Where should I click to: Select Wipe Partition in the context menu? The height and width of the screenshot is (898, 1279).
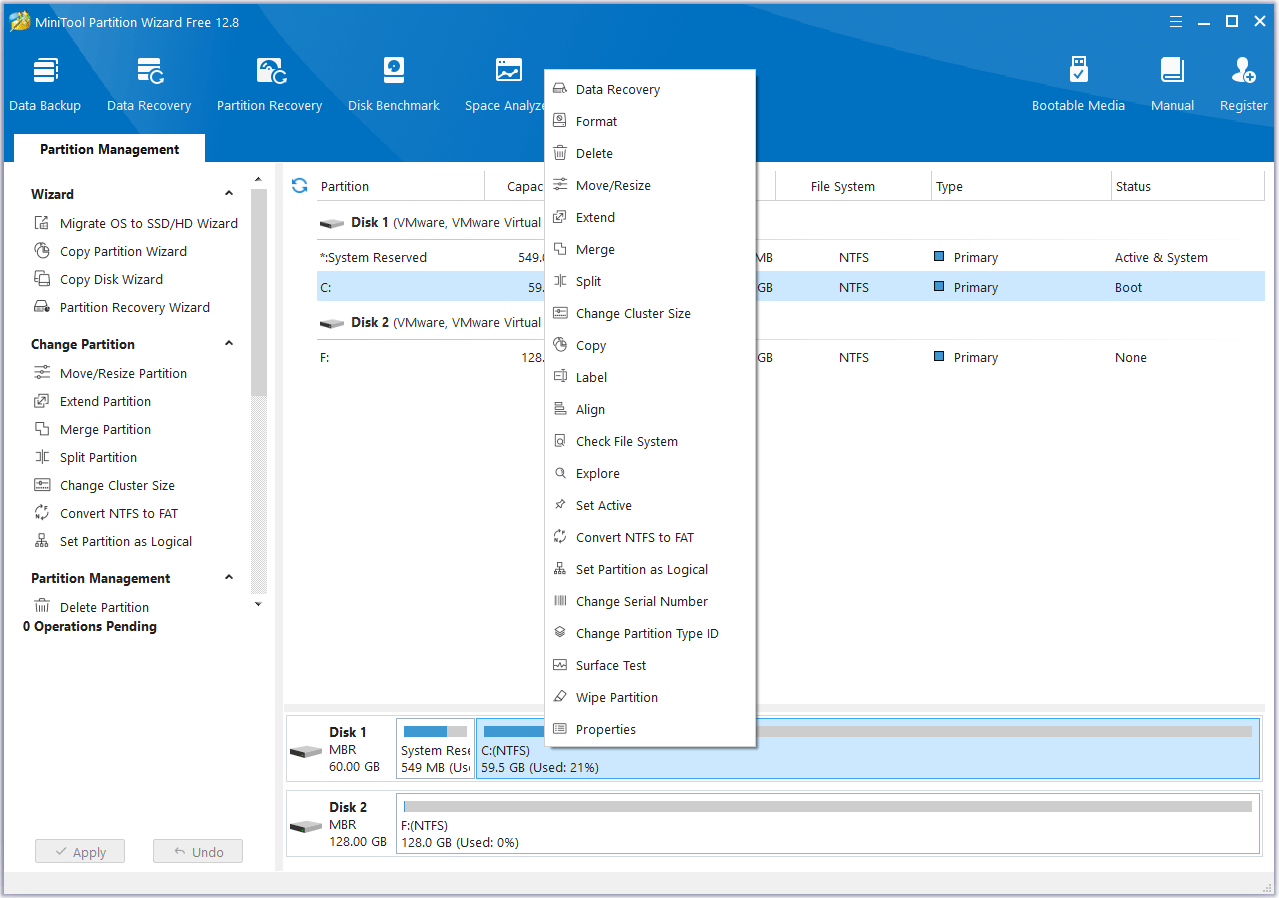pos(616,698)
